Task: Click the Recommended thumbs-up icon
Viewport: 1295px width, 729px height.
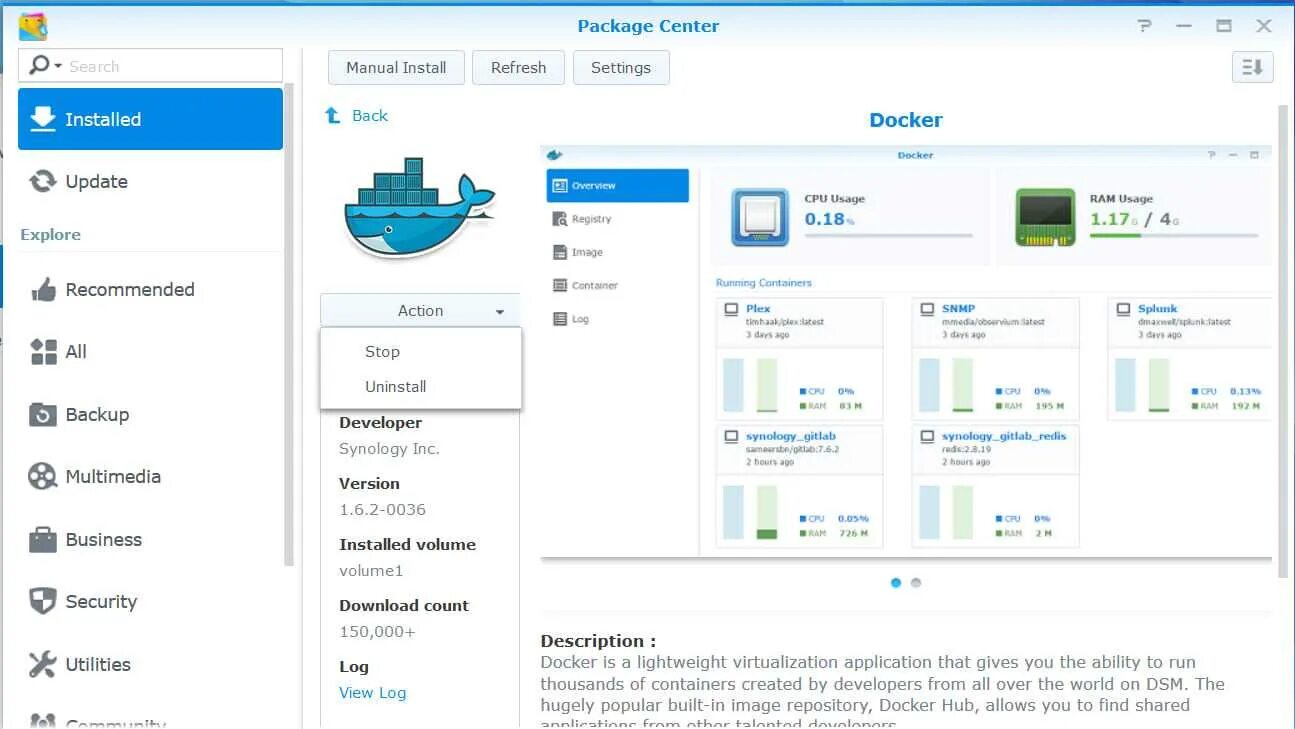Action: tap(43, 290)
